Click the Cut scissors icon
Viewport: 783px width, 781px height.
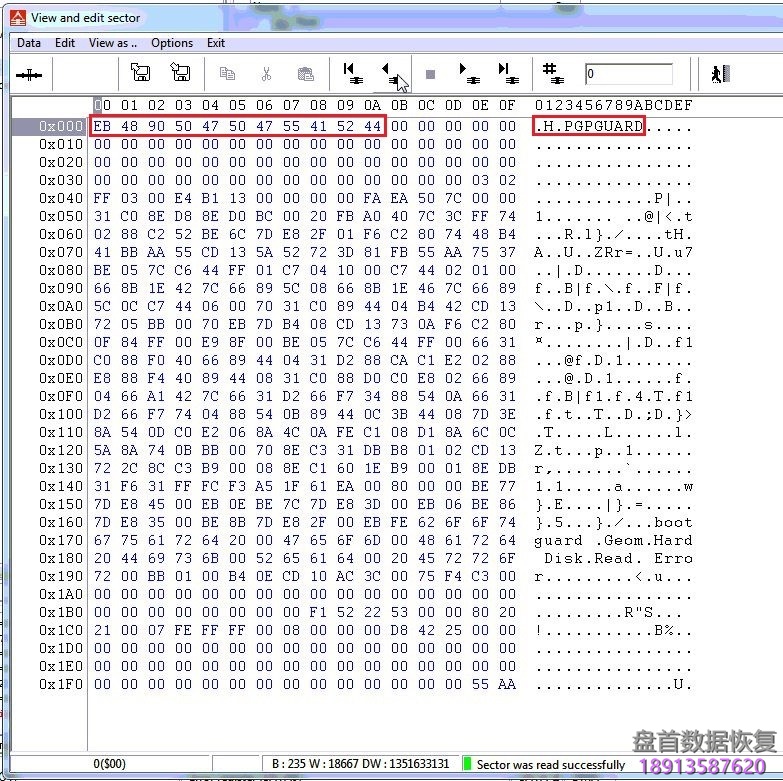[266, 74]
